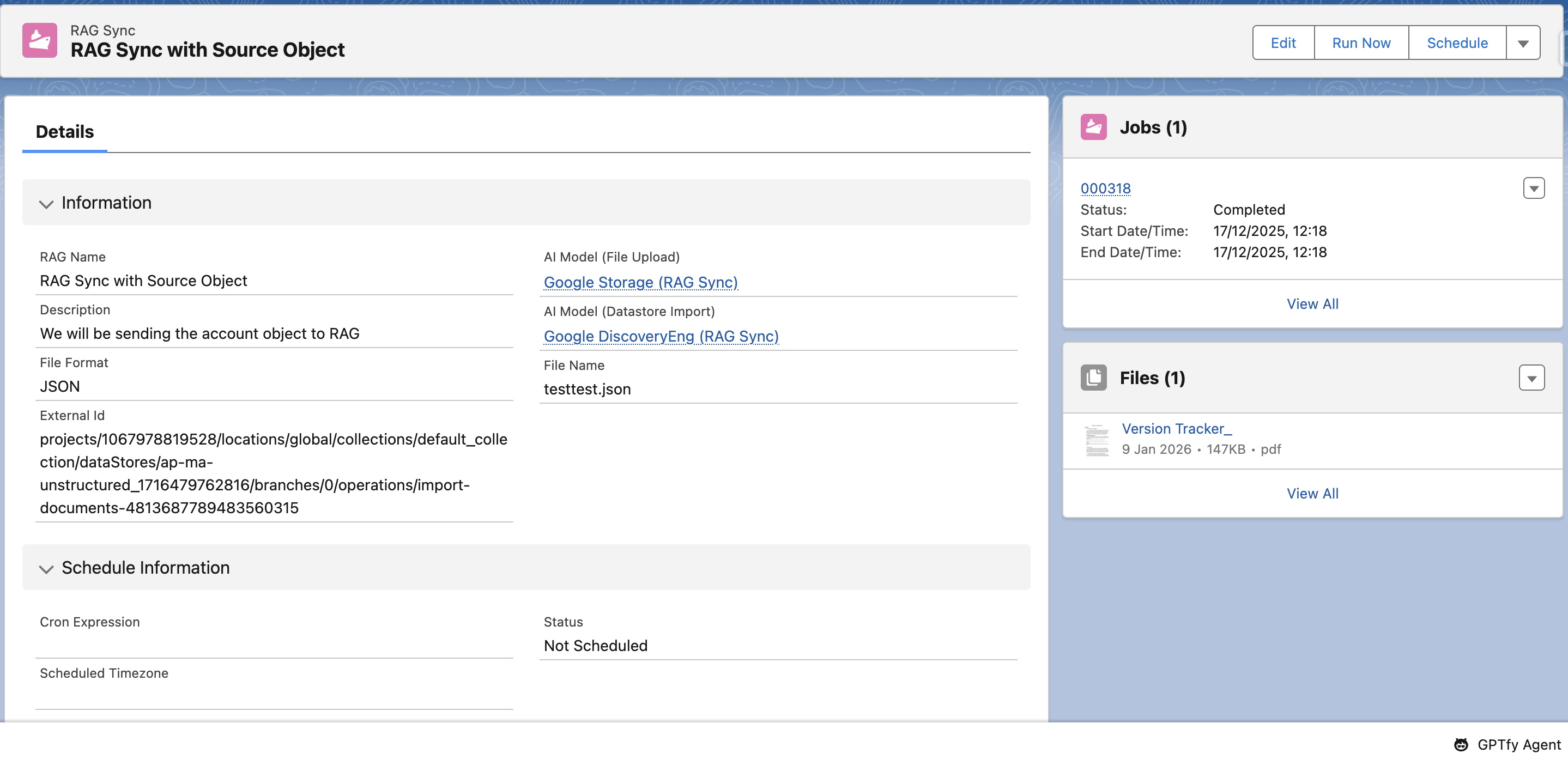
Task: Click View All under Files
Action: tap(1312, 494)
